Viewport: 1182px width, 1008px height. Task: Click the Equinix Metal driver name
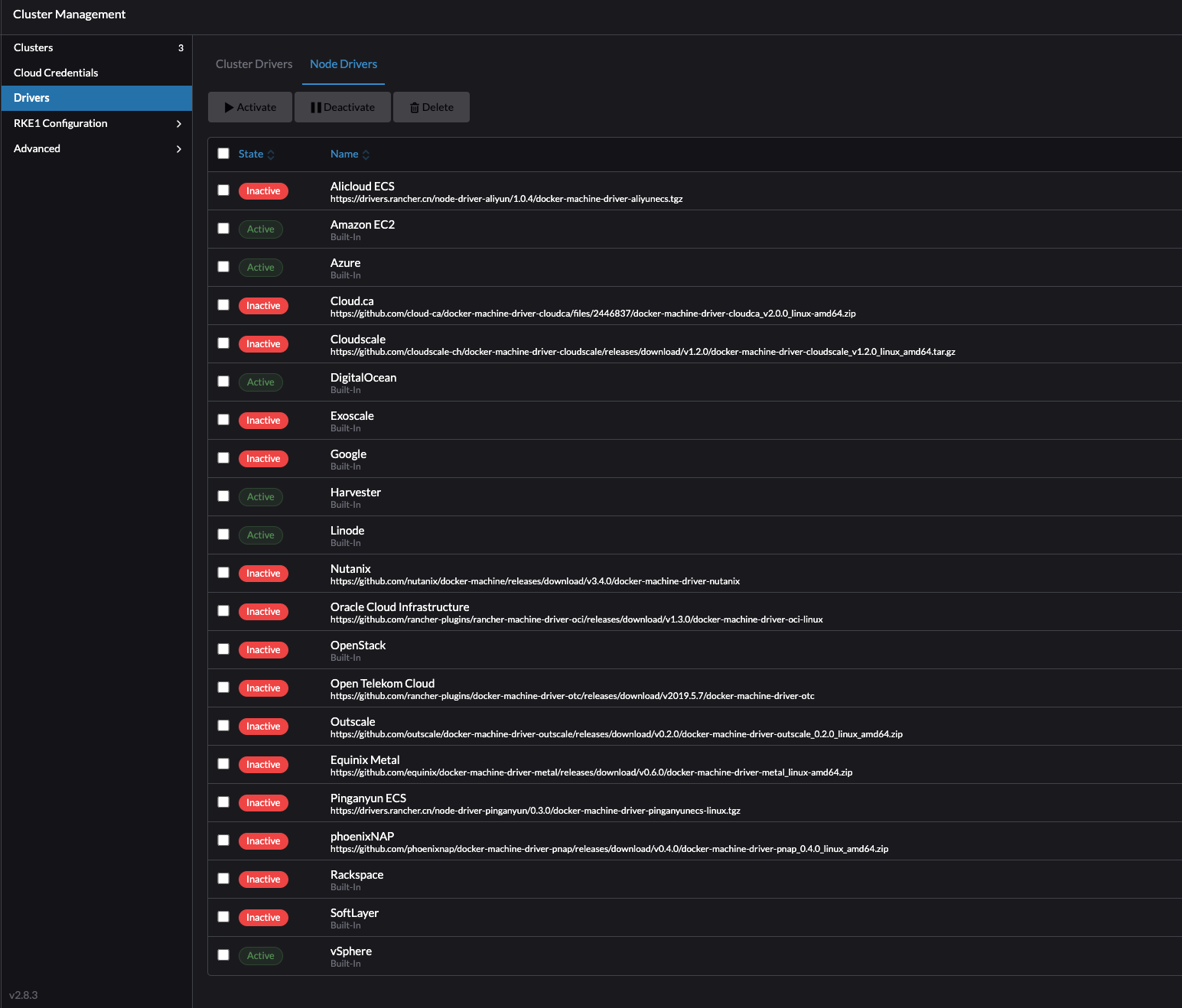tap(365, 760)
